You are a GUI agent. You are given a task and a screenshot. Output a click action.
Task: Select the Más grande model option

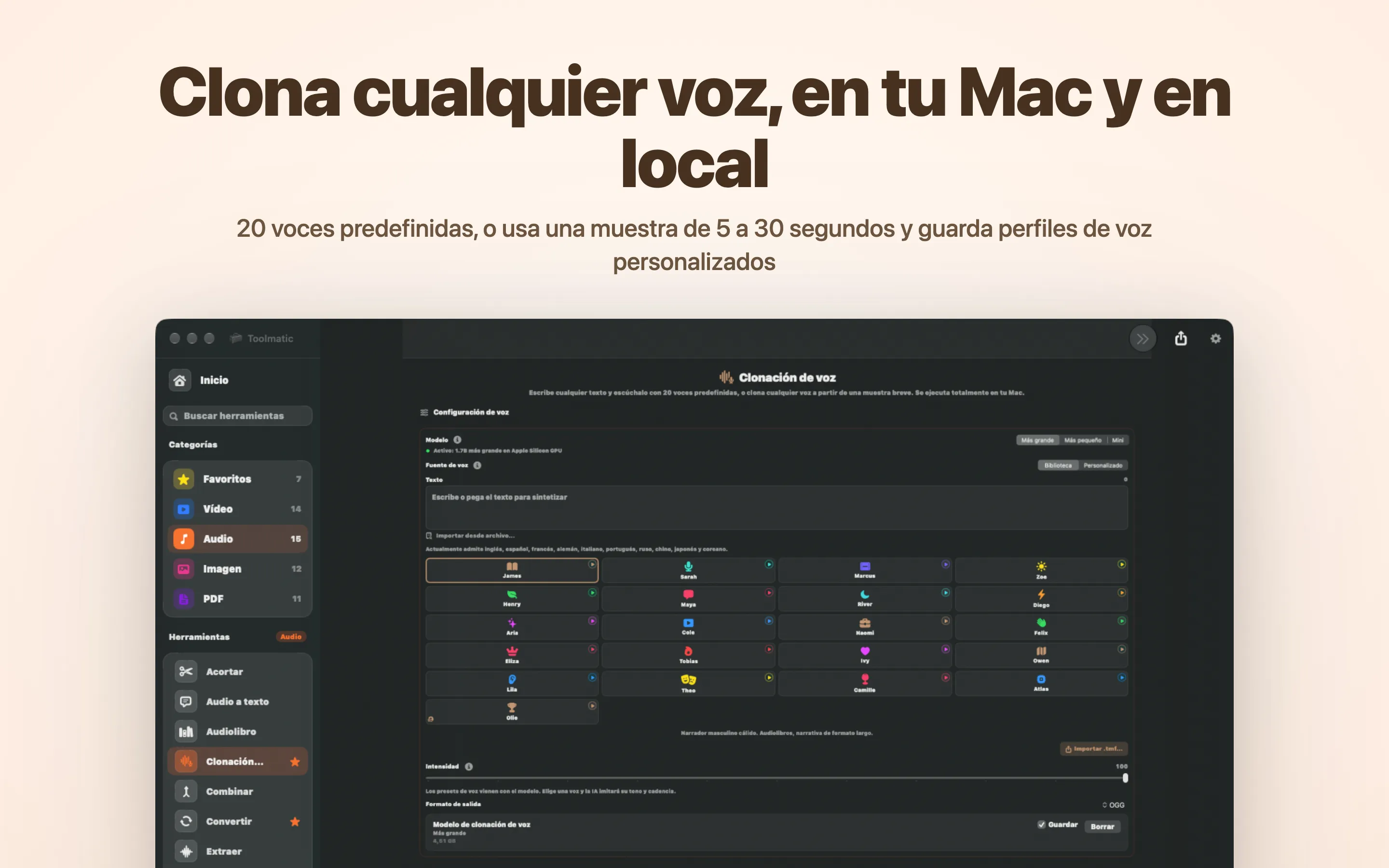1037,440
